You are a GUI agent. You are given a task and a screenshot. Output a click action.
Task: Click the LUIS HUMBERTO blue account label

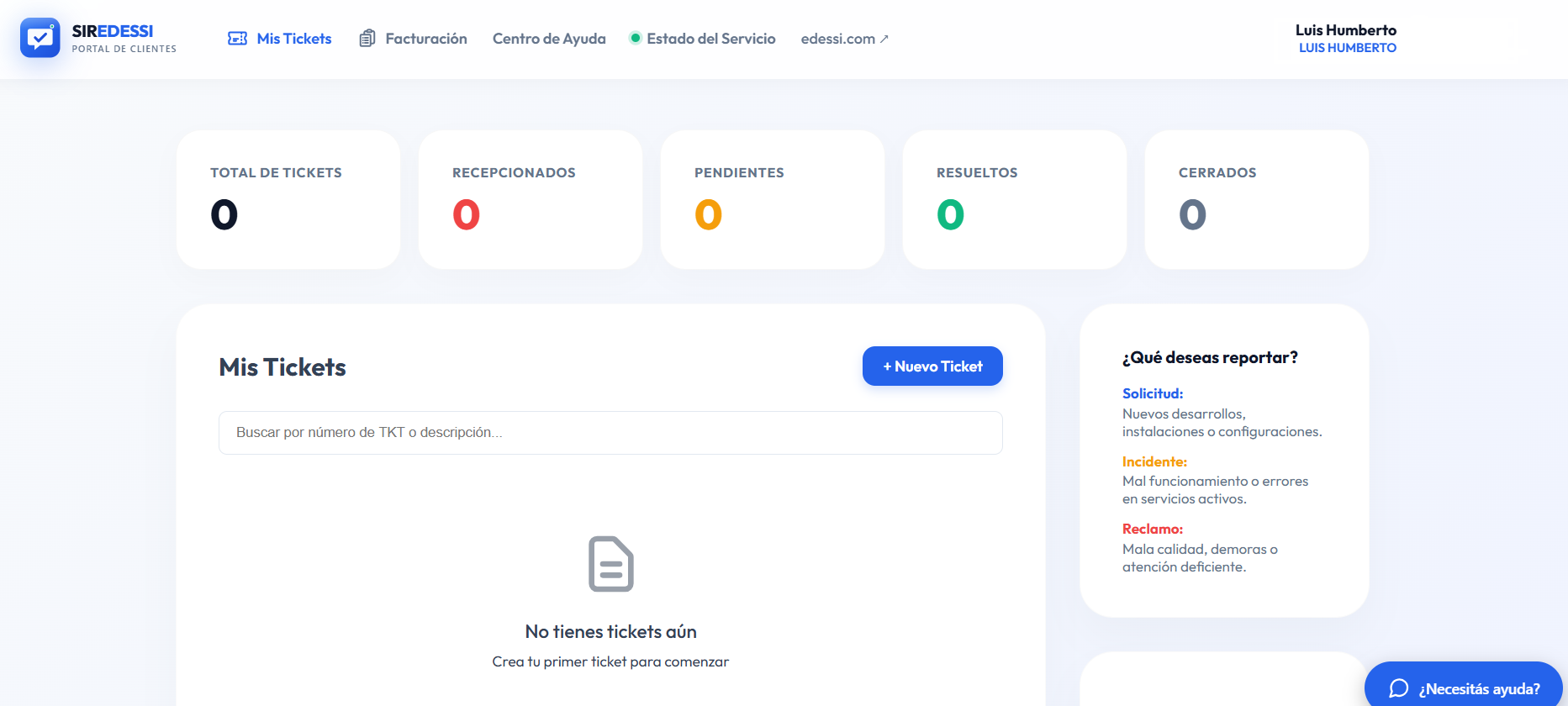[x=1348, y=48]
